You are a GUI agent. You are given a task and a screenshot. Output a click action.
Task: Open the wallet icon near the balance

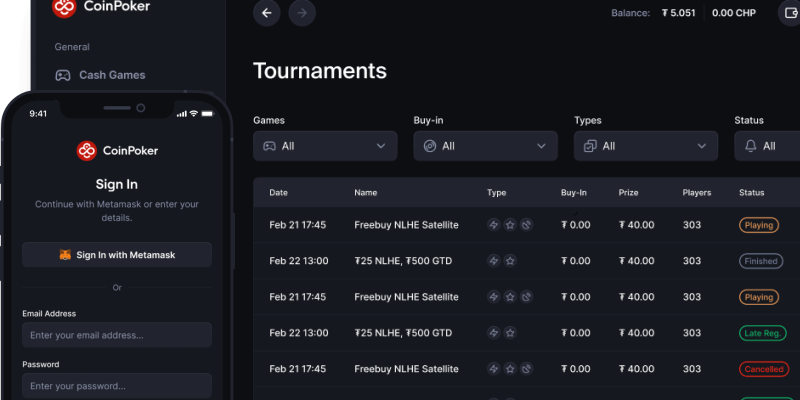pos(788,13)
